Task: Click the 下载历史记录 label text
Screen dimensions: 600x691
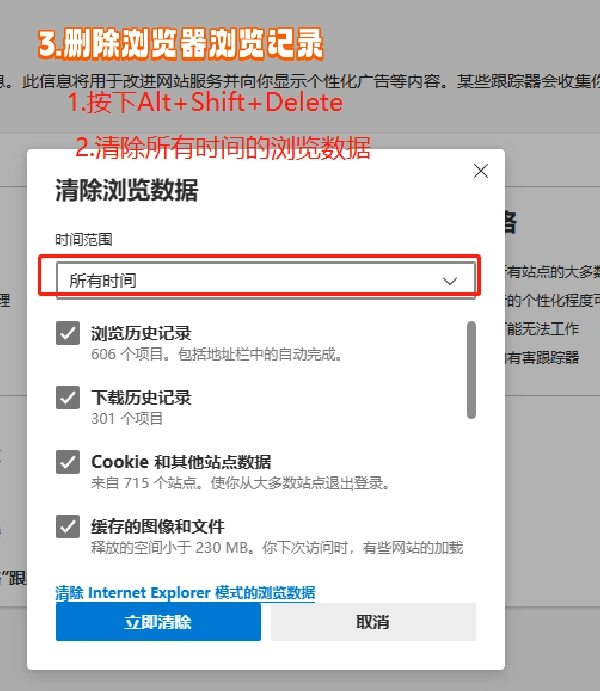Action: click(141, 398)
